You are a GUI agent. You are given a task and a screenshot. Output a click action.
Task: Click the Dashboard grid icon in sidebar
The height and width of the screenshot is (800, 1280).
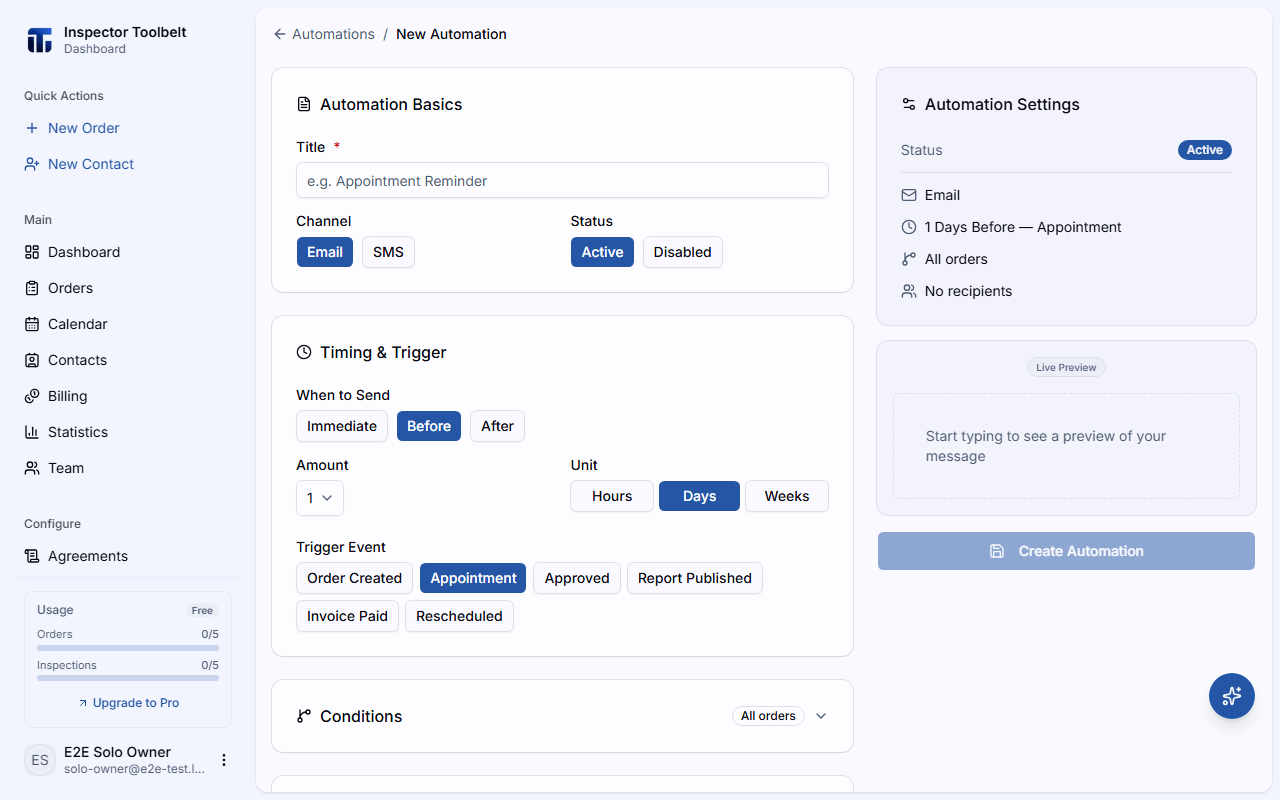[32, 252]
